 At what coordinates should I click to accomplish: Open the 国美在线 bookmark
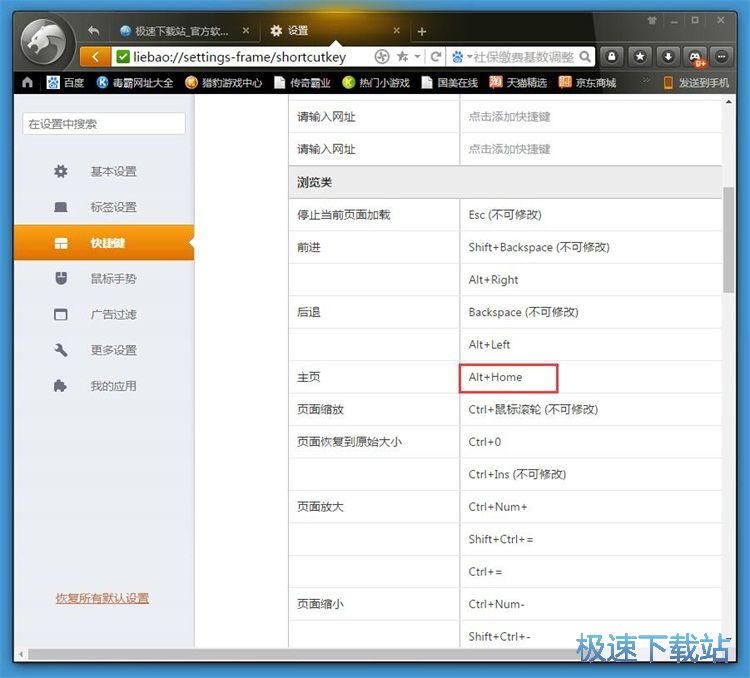point(450,82)
